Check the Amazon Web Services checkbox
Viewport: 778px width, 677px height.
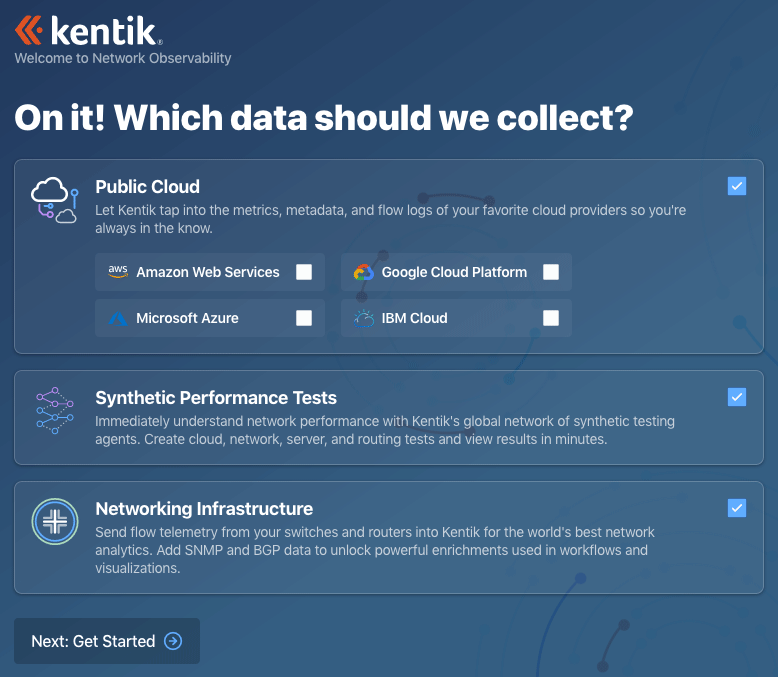(x=304, y=272)
